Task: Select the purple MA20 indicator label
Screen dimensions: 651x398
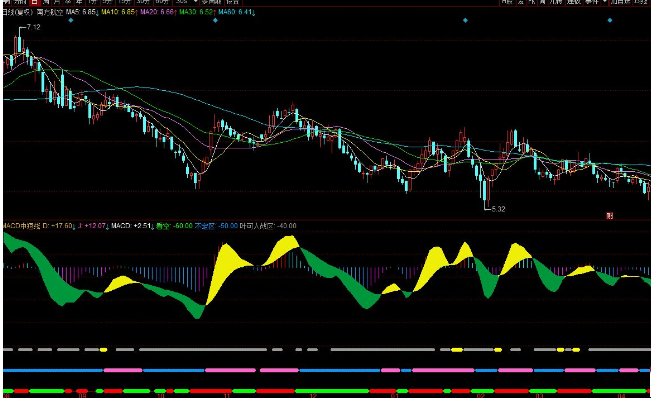Action: pyautogui.click(x=158, y=12)
